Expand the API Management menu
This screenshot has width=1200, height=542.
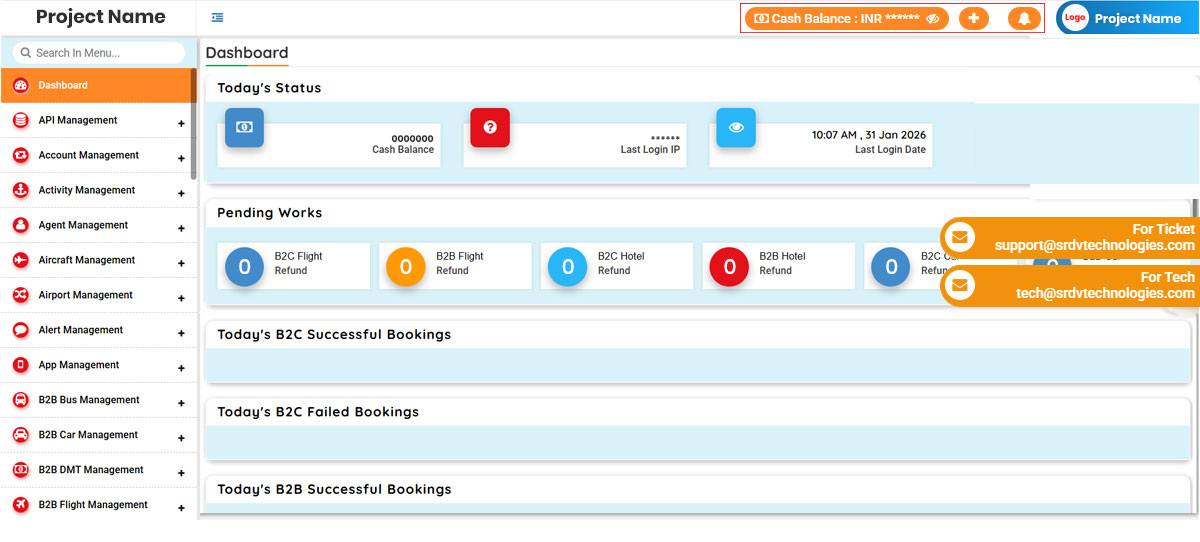(181, 123)
